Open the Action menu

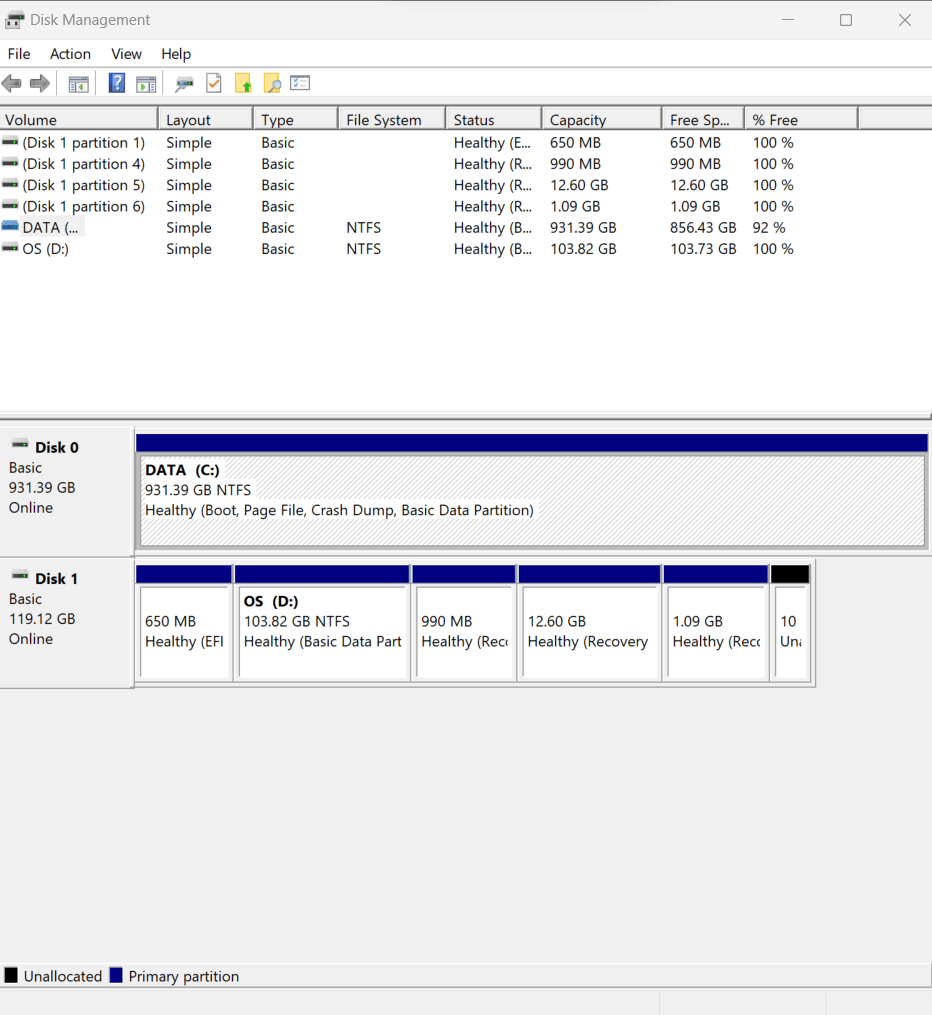point(70,54)
